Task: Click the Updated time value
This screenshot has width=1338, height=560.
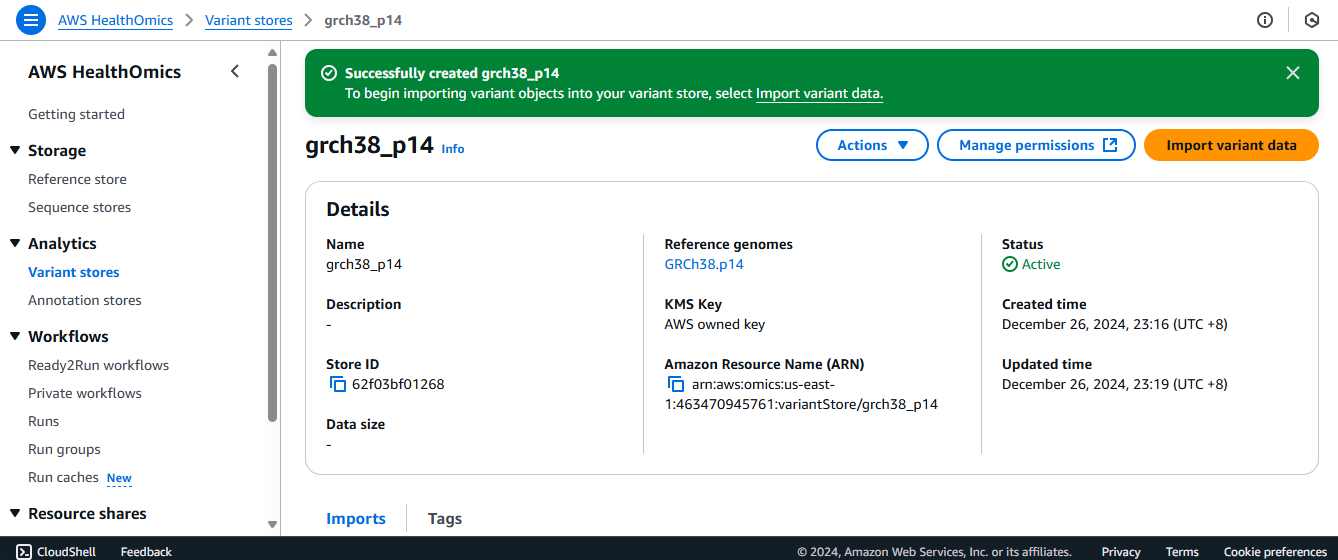Action: 1115,384
